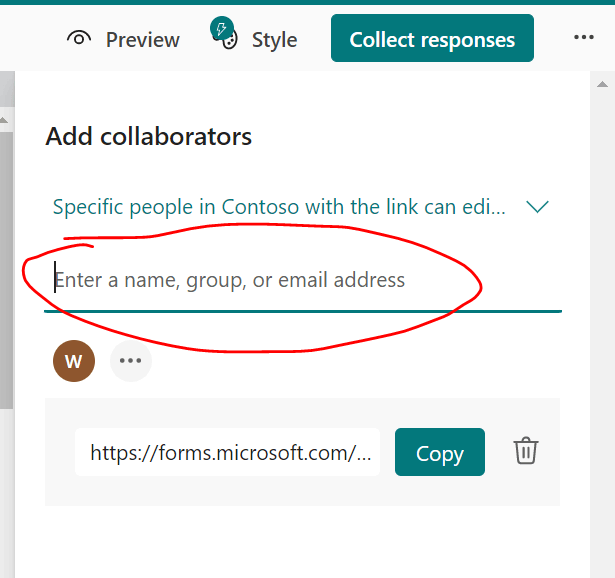Open the Style palette icon
Viewport: 615px width, 578px height.
pyautogui.click(x=229, y=41)
